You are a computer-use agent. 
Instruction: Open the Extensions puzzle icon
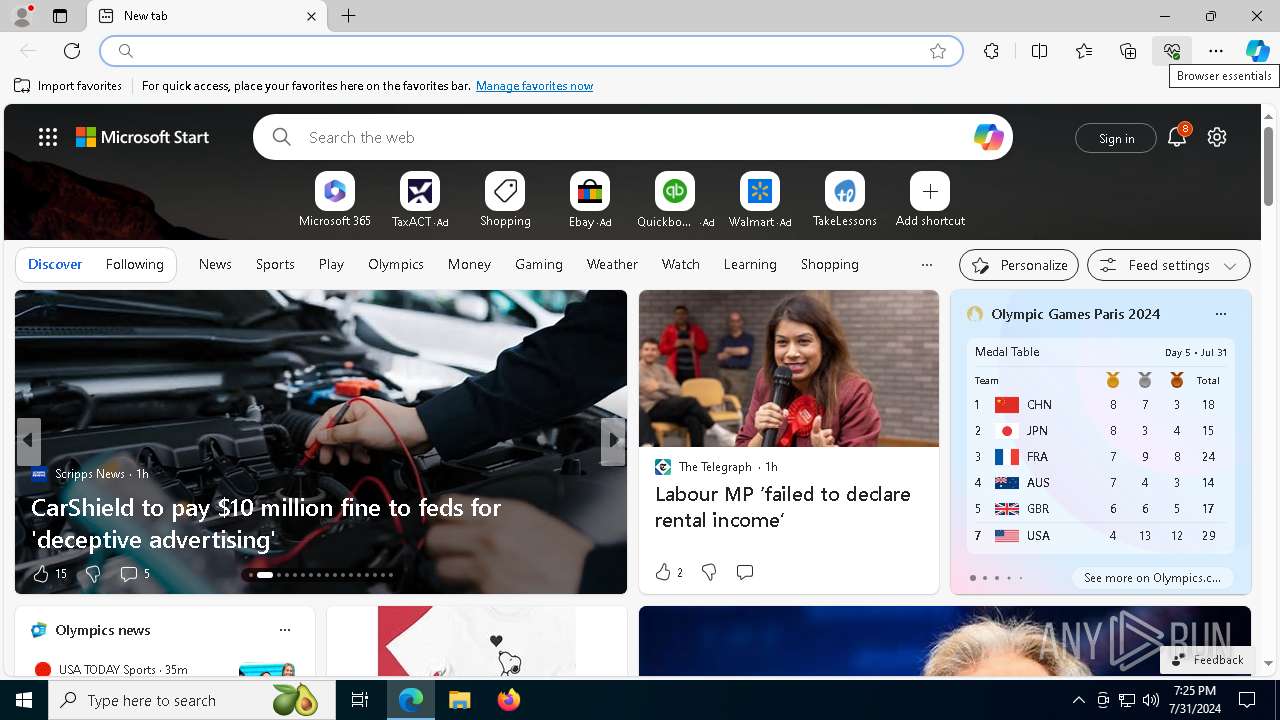(x=991, y=51)
